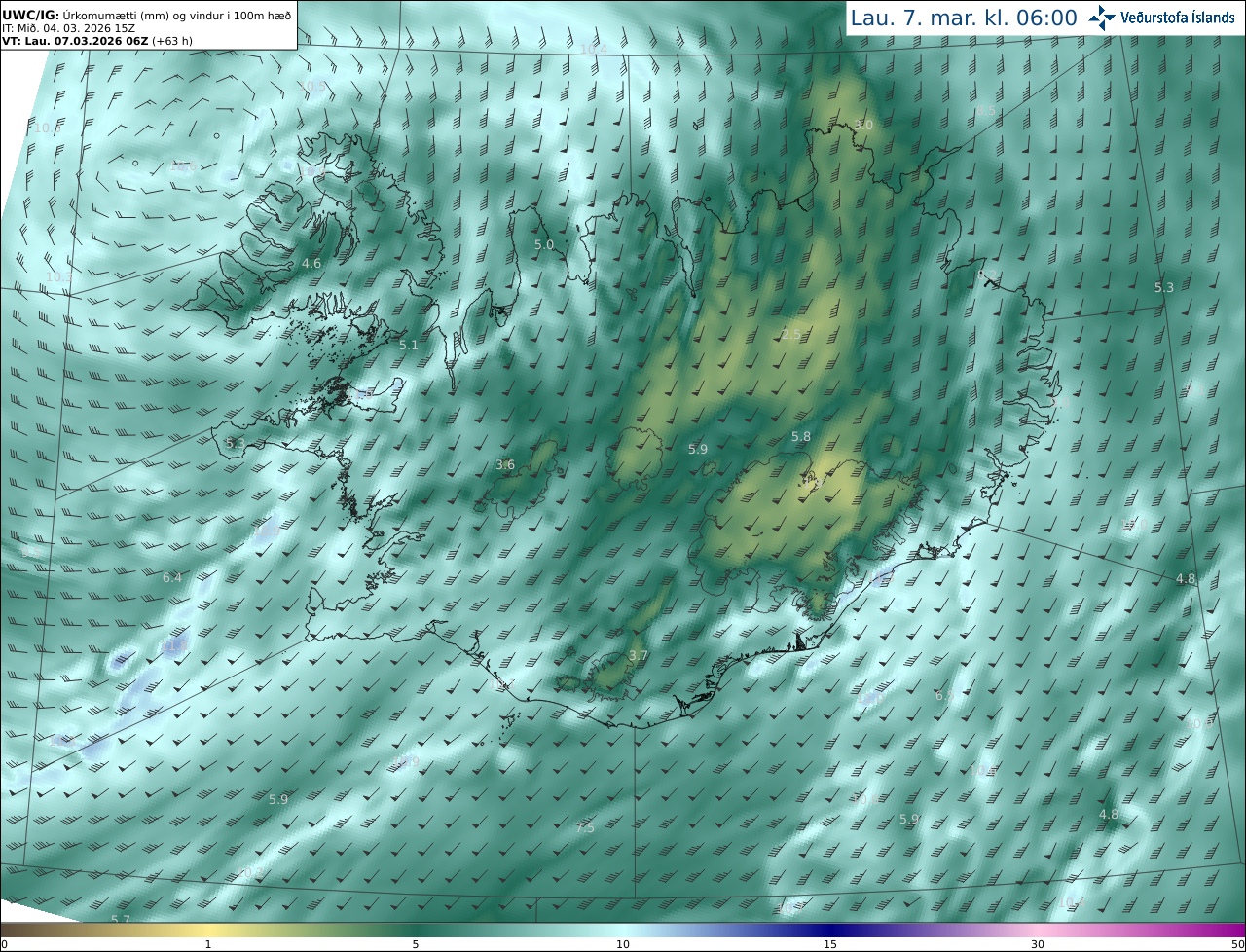Click the '0' tick on the color scale
Viewport: 1246px width, 952px height.
pyautogui.click(x=4, y=944)
